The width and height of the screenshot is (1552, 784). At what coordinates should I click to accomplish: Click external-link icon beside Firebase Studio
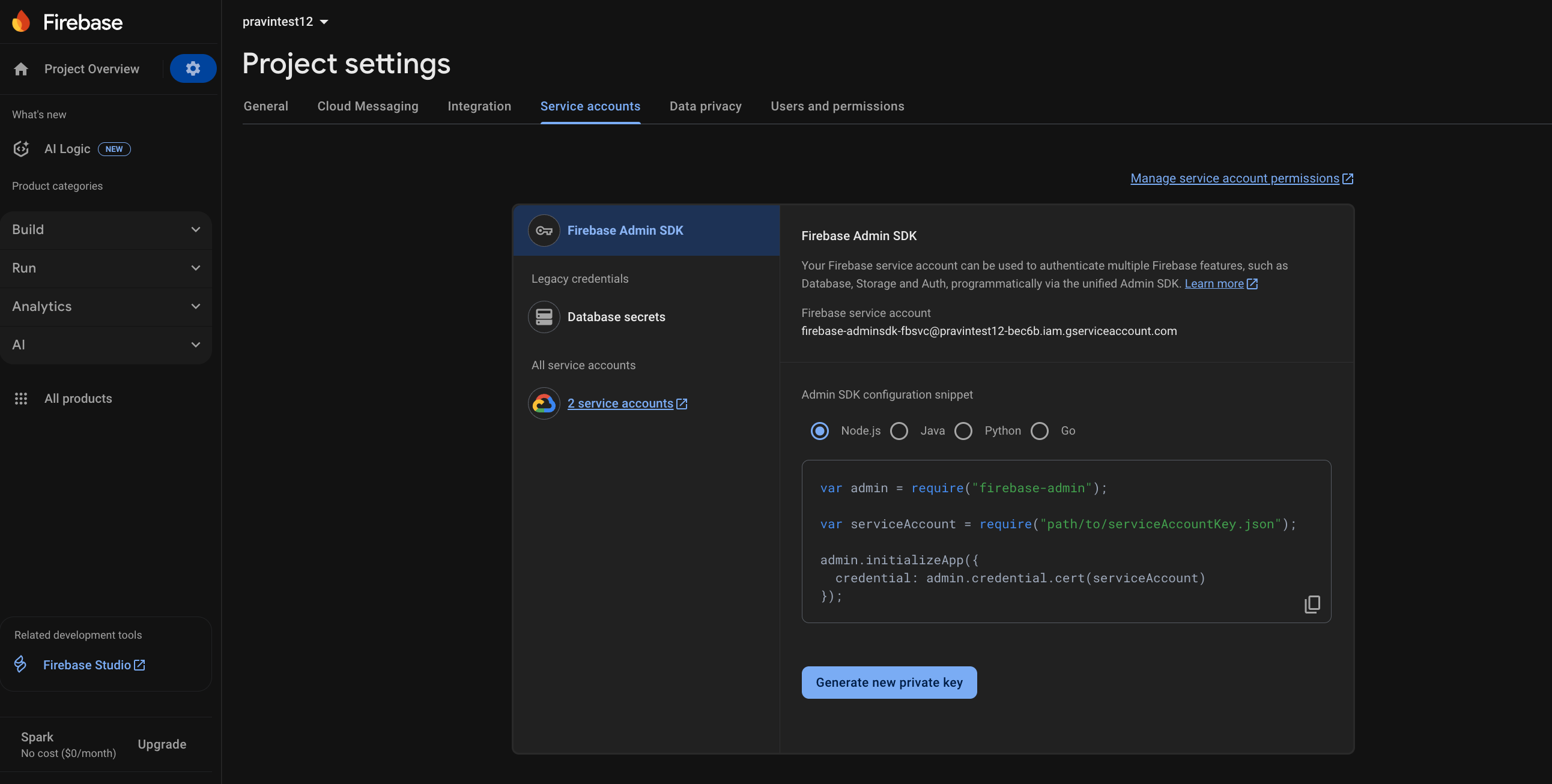point(139,665)
